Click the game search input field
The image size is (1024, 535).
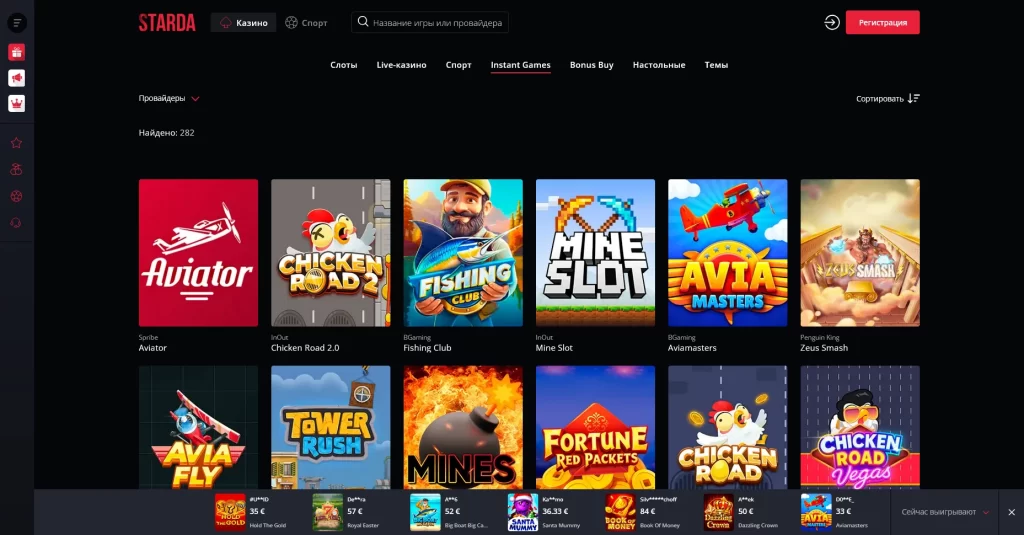pos(430,23)
